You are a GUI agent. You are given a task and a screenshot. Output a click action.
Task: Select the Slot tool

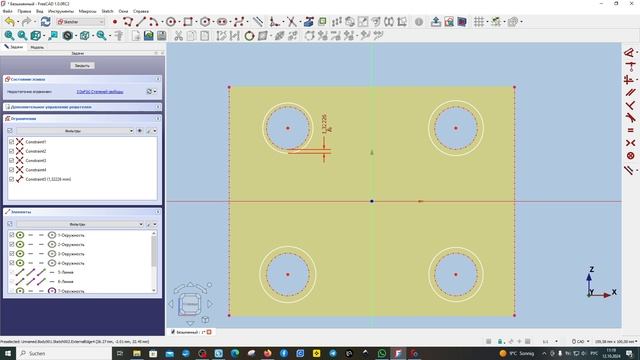click(x=222, y=22)
